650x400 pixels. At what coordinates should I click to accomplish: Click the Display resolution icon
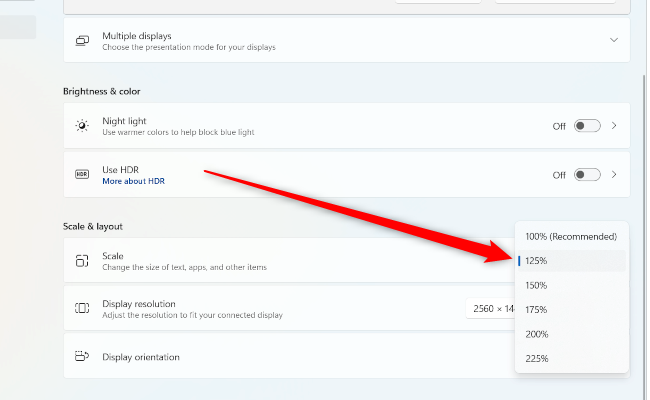[x=82, y=308]
